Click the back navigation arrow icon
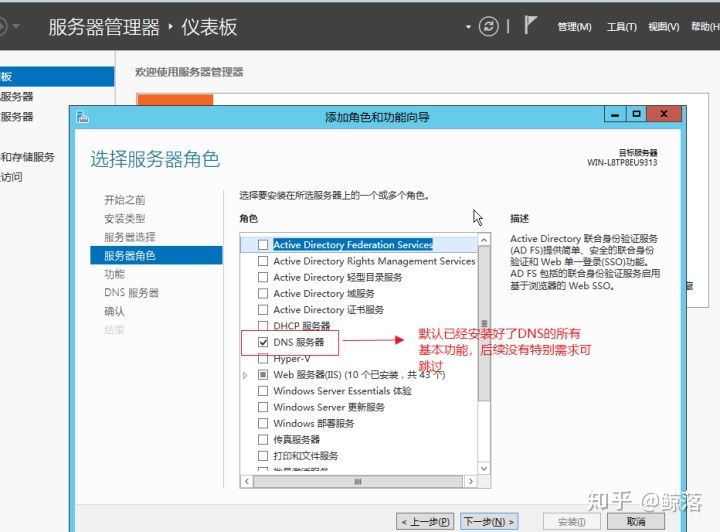The image size is (720, 532). click(2, 26)
